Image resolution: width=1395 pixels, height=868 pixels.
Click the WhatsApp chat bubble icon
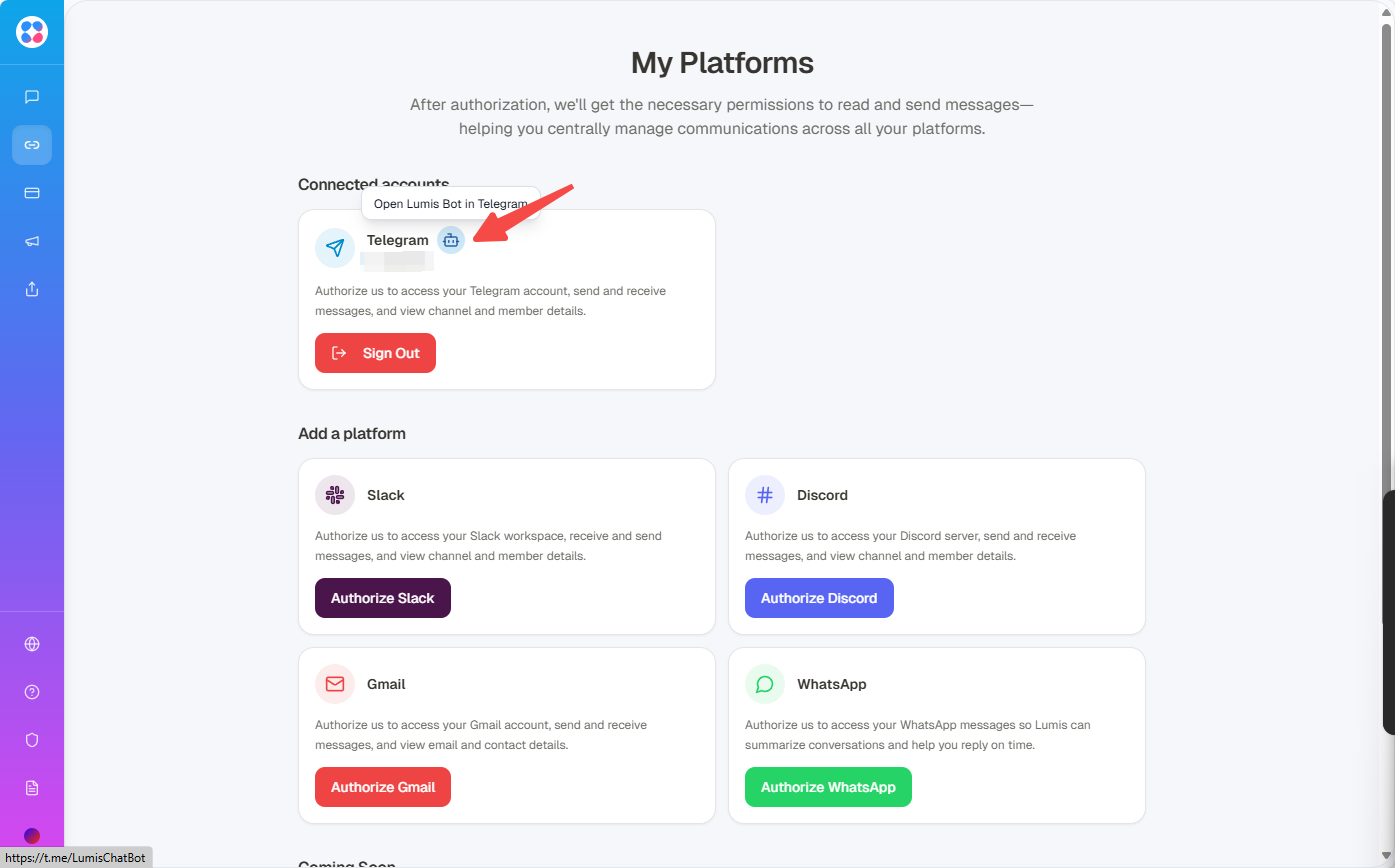pyautogui.click(x=765, y=684)
